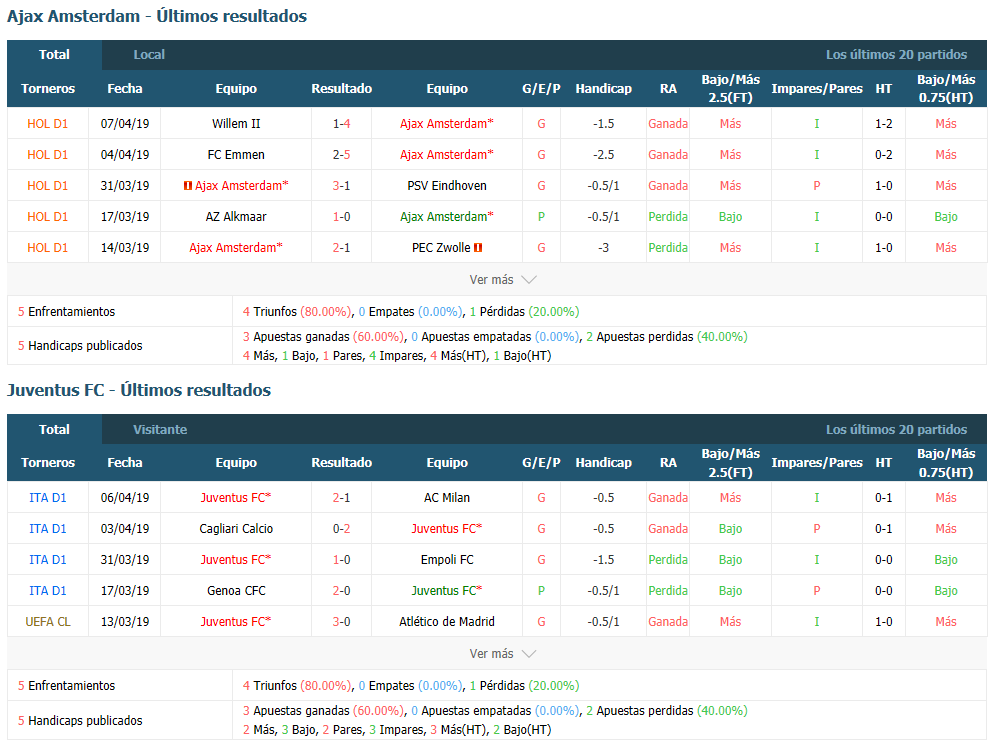The image size is (993, 747).
Task: Select the Total tab in Ajax Amsterdam results
Action: [x=54, y=54]
